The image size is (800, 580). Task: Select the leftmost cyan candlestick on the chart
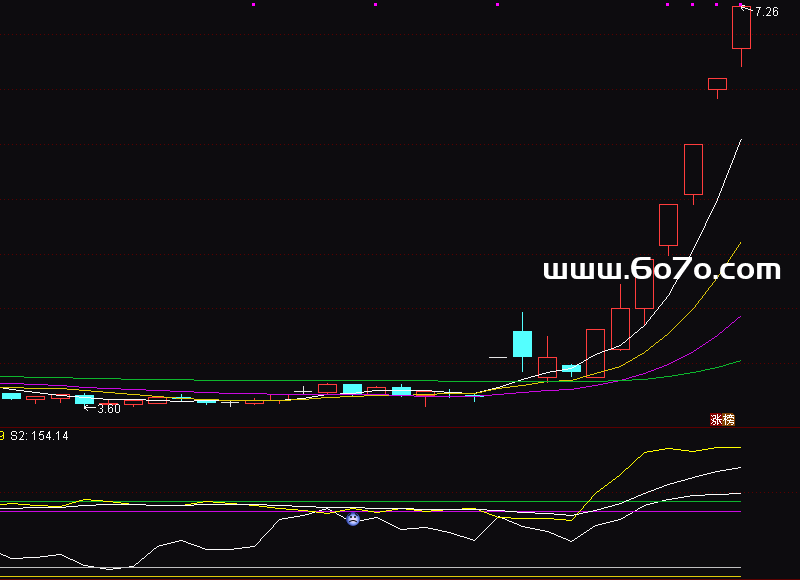pos(11,396)
